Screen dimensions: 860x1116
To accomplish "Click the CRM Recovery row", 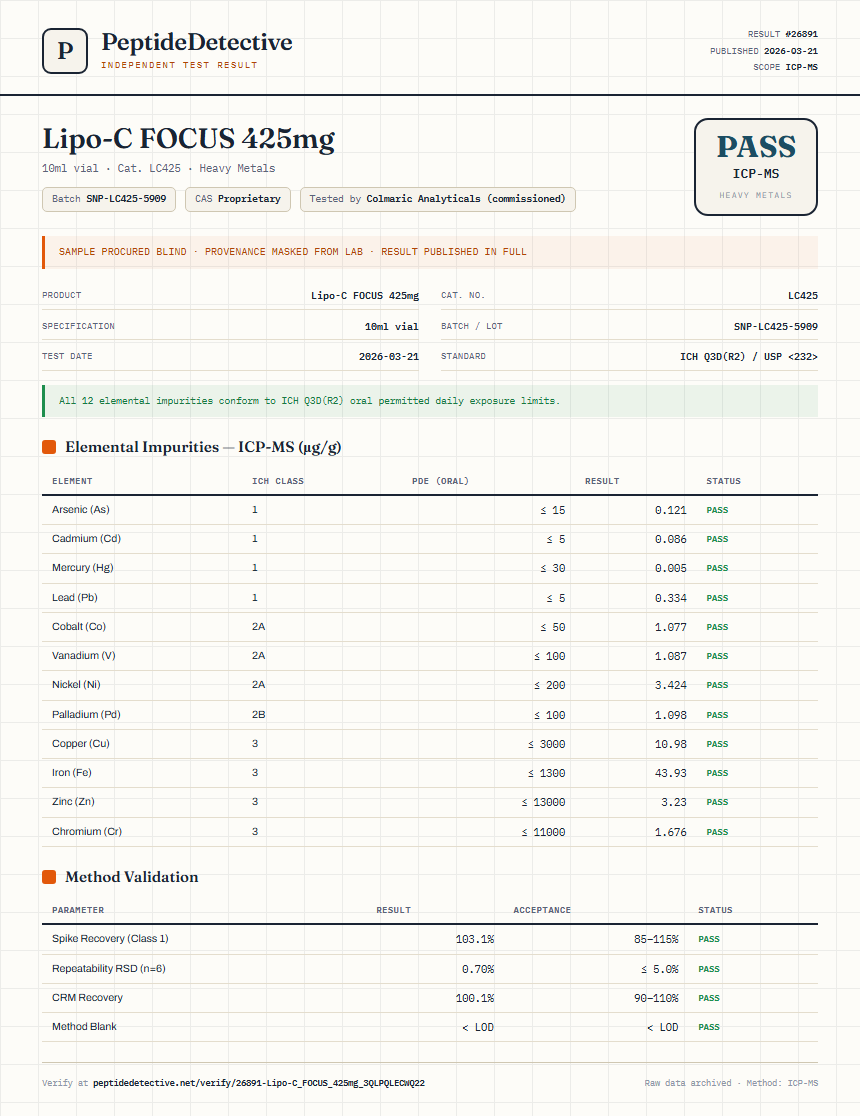I will pyautogui.click(x=430, y=998).
